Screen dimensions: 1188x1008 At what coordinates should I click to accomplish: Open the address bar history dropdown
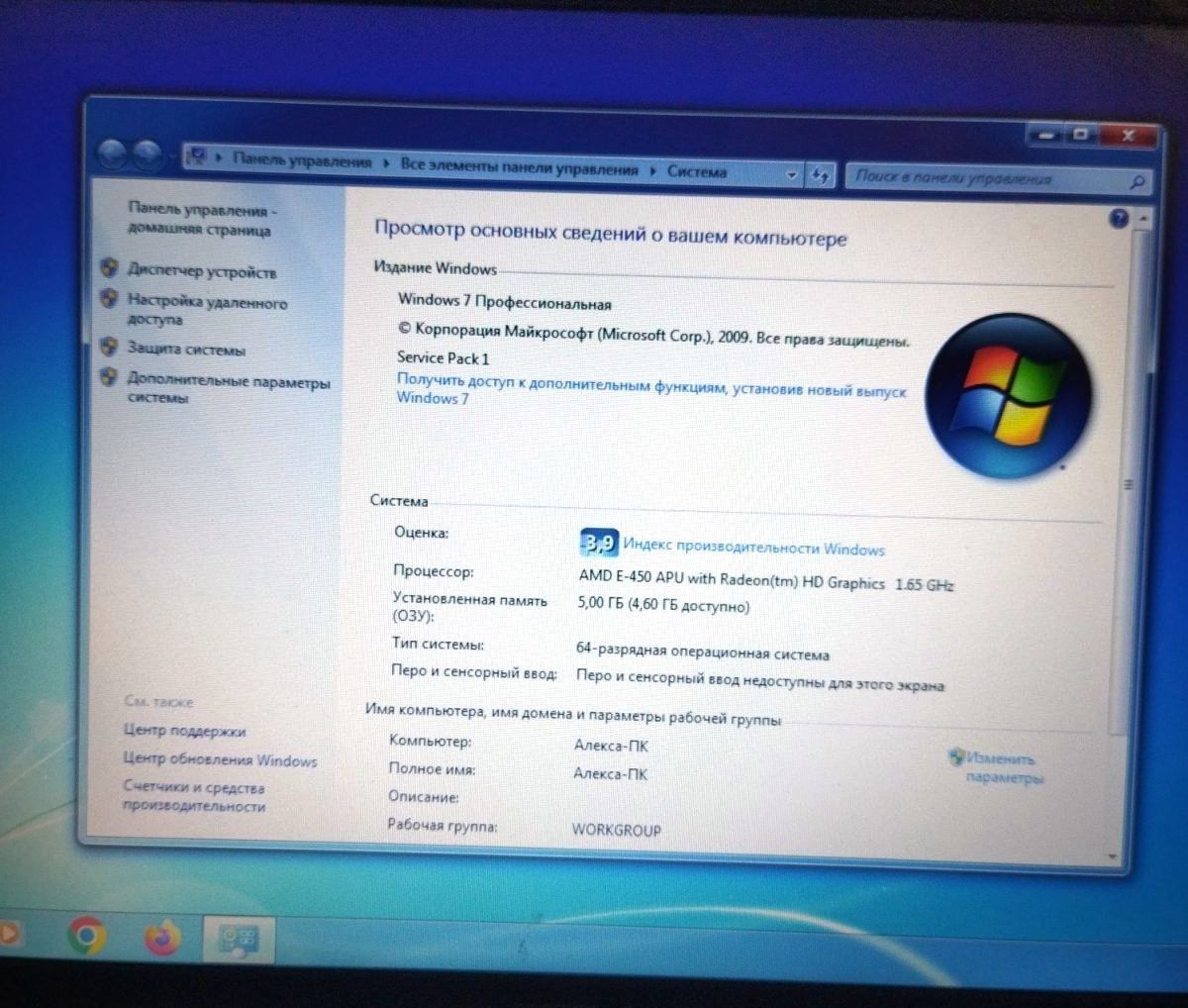(791, 174)
